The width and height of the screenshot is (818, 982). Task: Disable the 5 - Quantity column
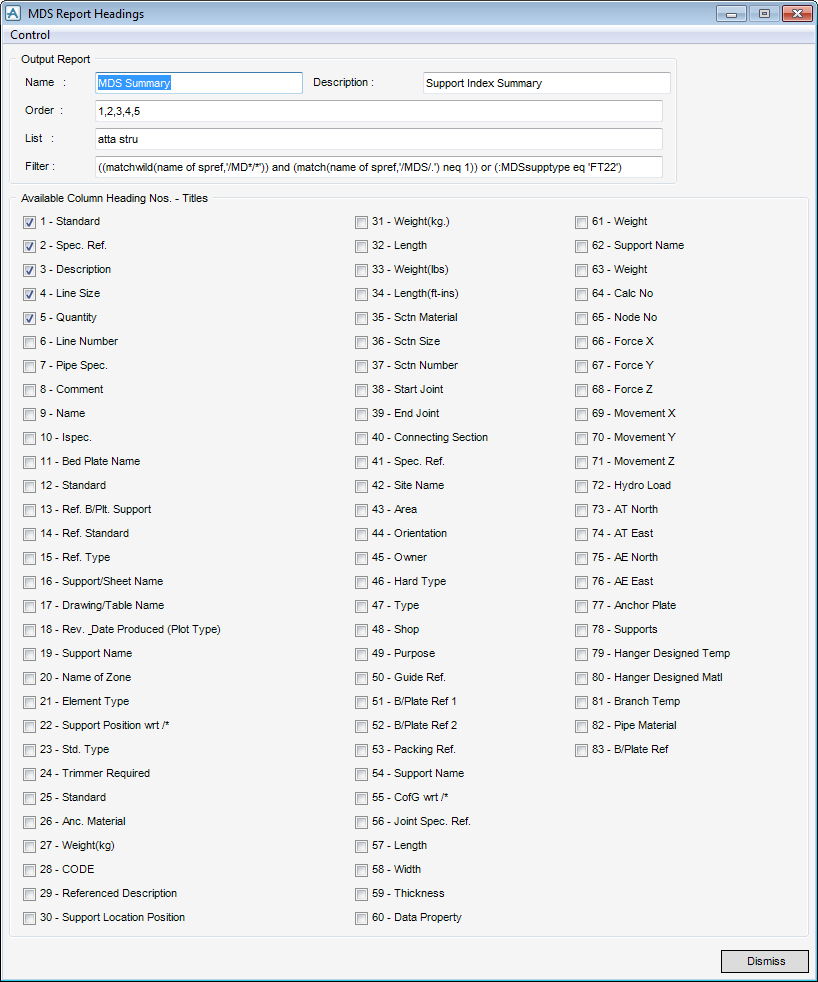tap(29, 318)
